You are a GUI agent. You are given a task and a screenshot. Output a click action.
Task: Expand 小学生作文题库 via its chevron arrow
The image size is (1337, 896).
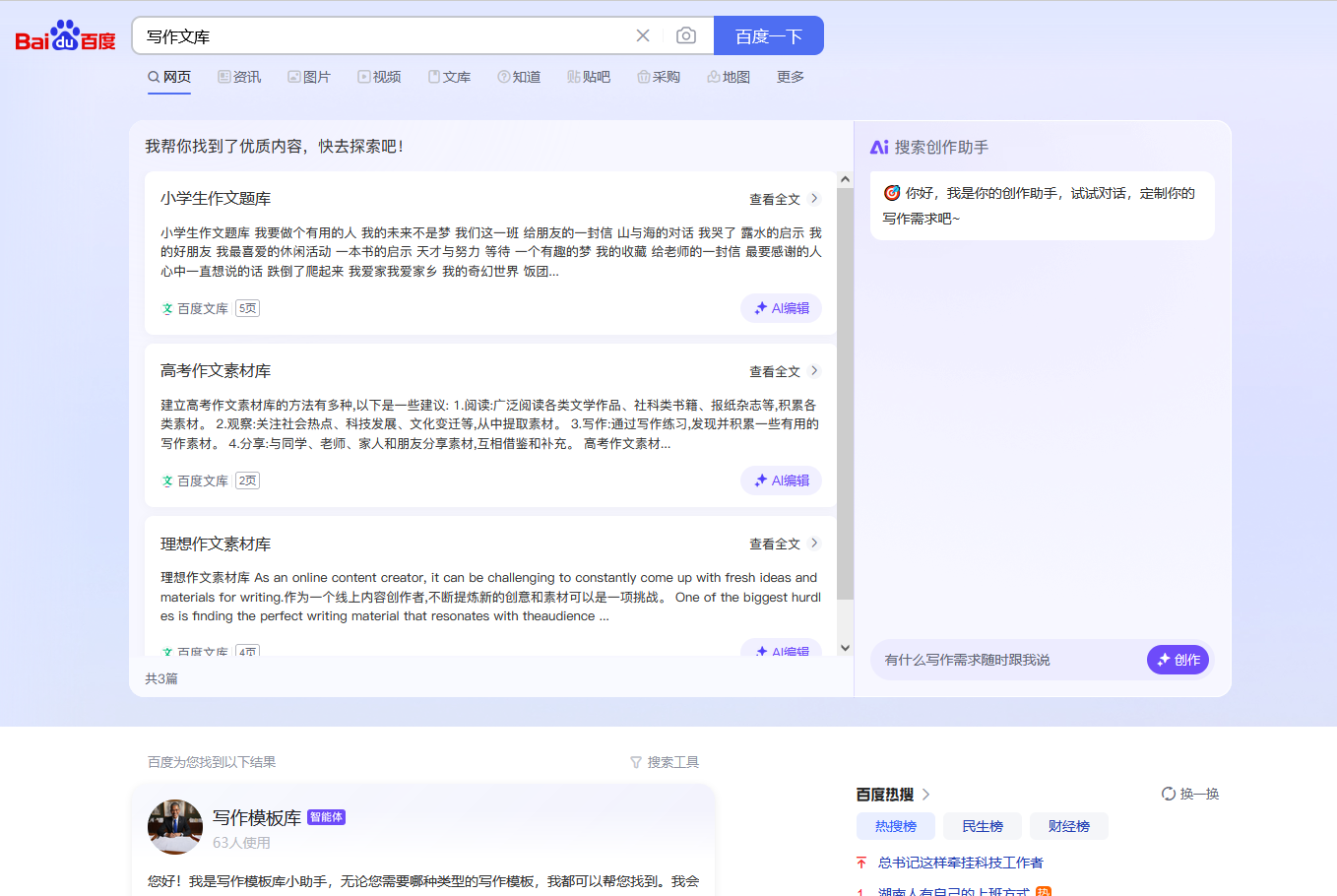(814, 198)
